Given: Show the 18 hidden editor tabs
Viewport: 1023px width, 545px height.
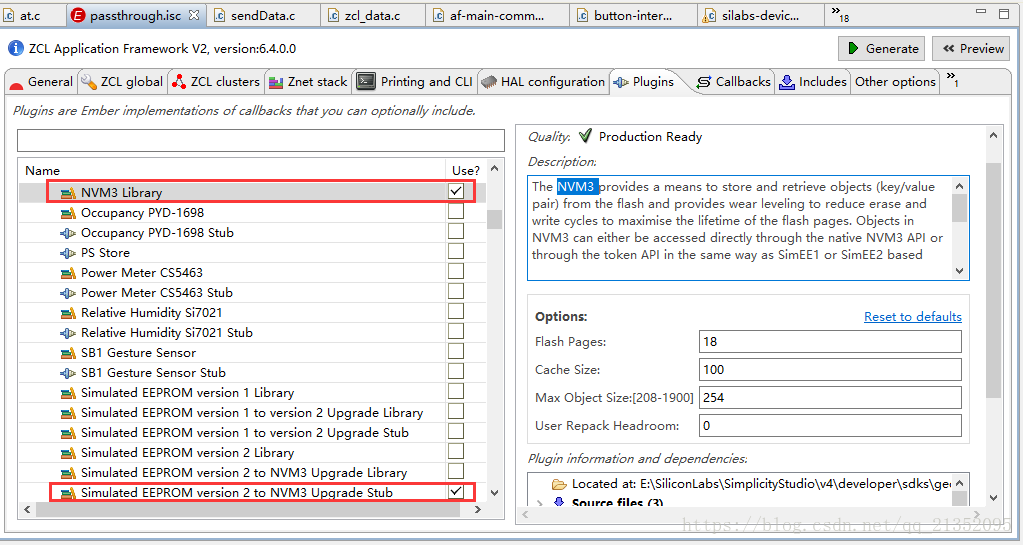Looking at the screenshot, I should click(840, 14).
